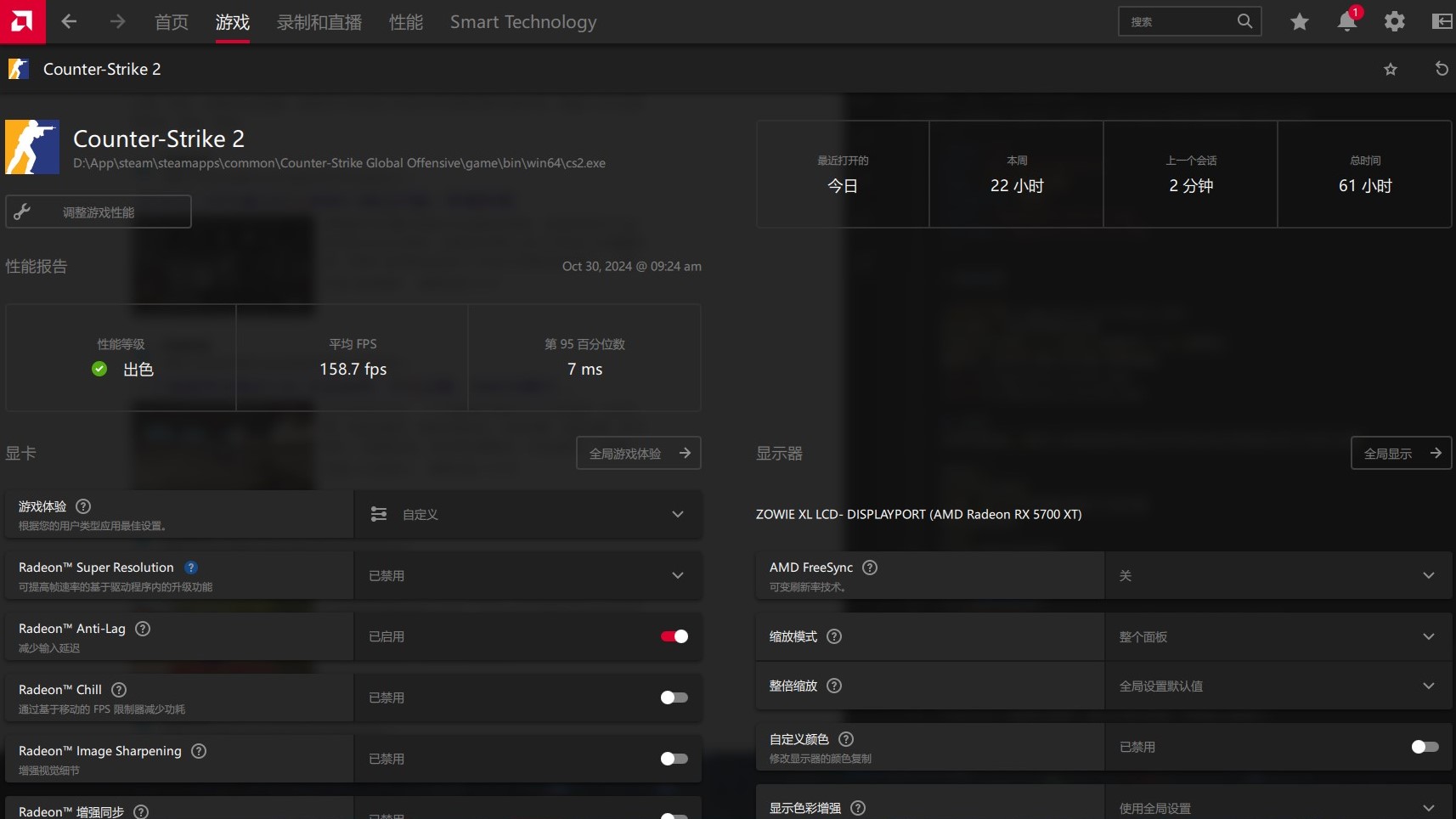
Task: Open the favorites star in top bar
Action: pos(1299,22)
